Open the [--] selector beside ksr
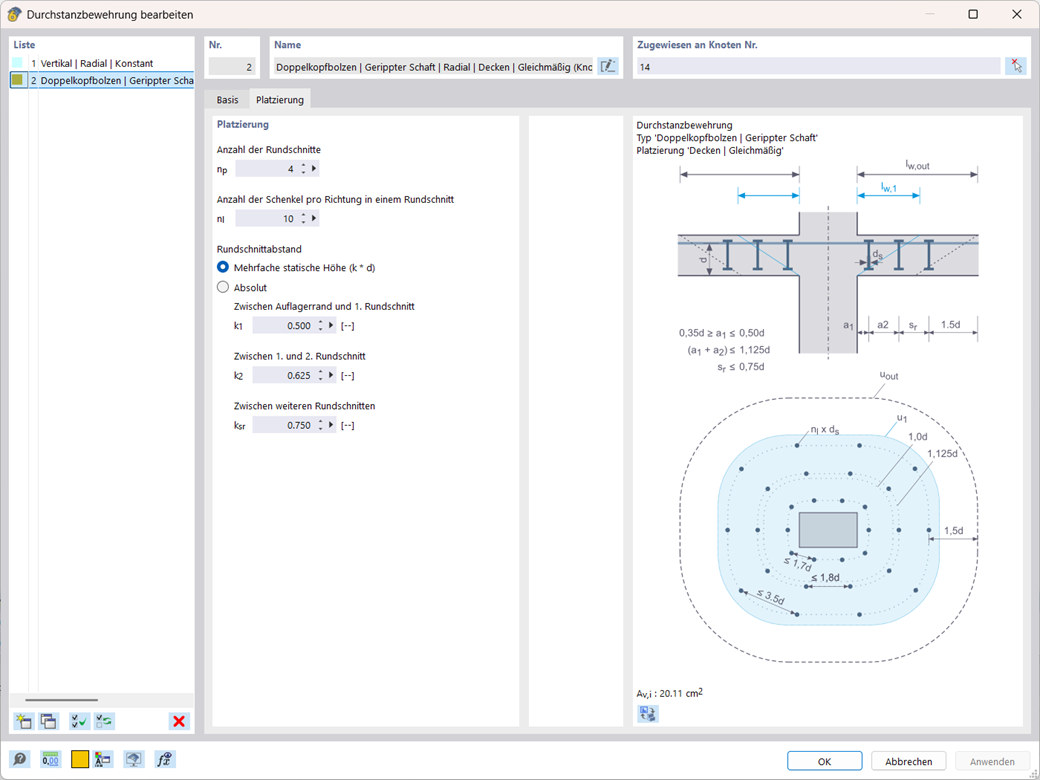Viewport: 1040px width, 780px height. click(345, 424)
